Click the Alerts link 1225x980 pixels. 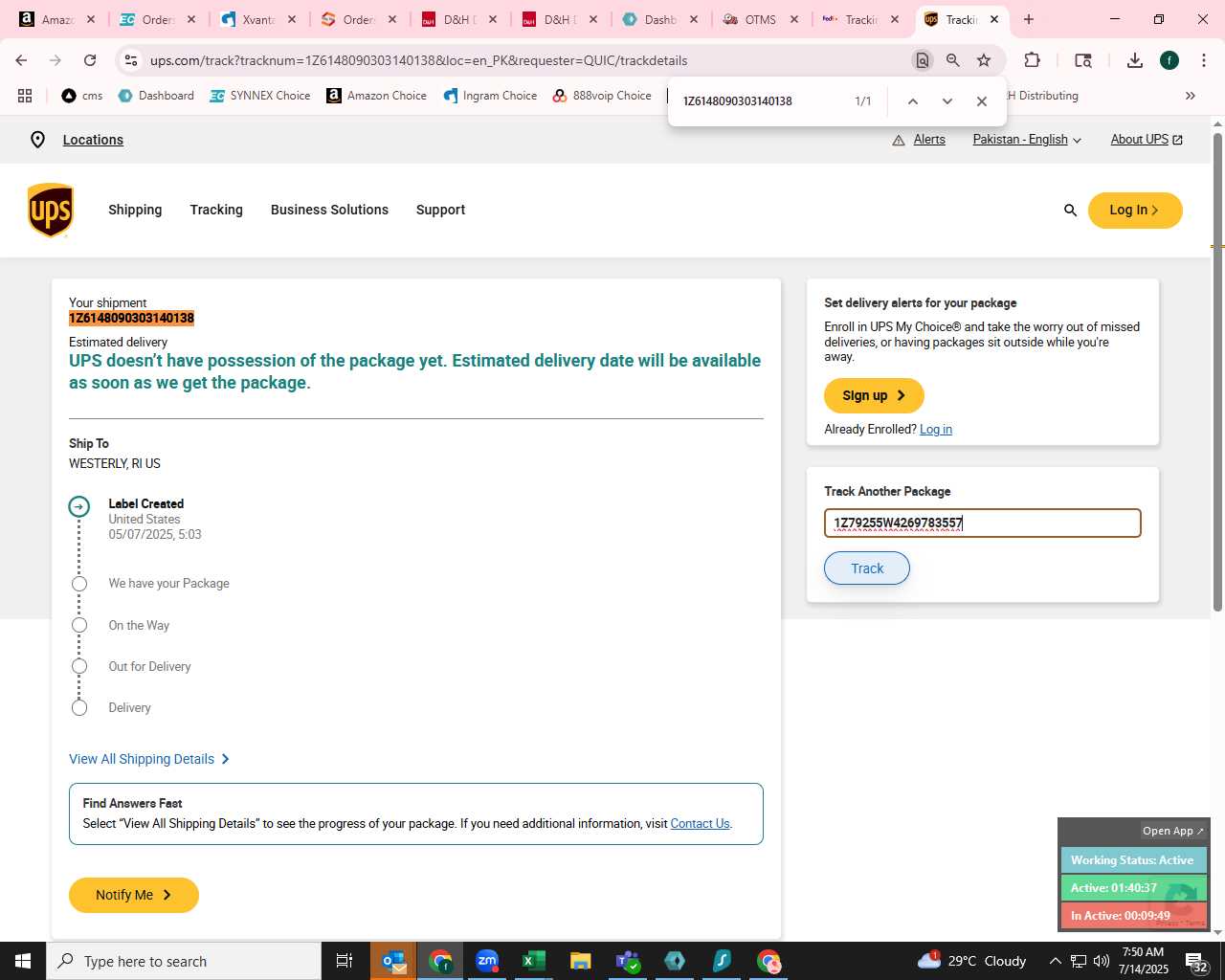[x=929, y=140]
